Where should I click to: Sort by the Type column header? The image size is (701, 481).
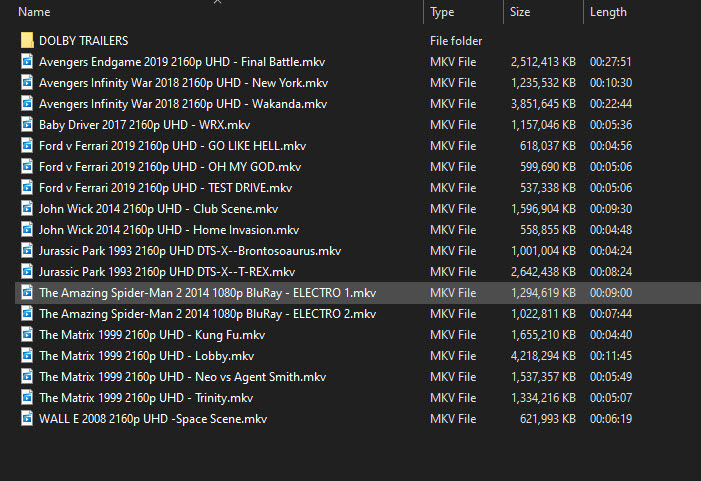coord(442,13)
